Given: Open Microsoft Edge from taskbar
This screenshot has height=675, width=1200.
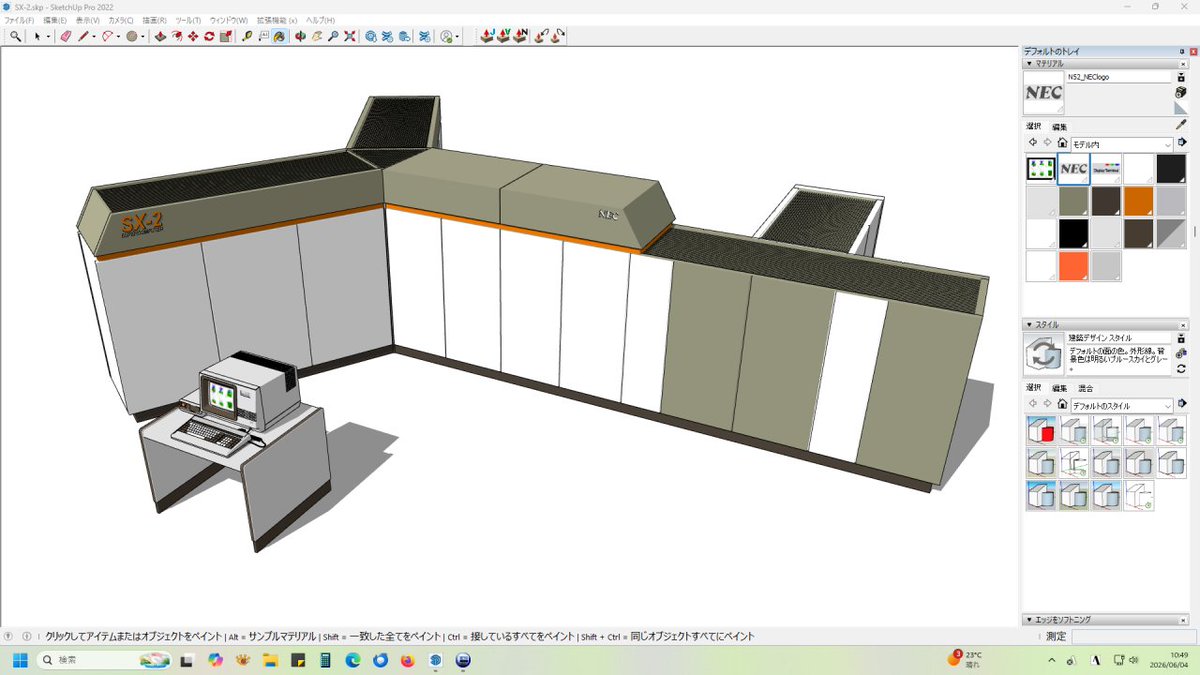Looking at the screenshot, I should coord(352,660).
